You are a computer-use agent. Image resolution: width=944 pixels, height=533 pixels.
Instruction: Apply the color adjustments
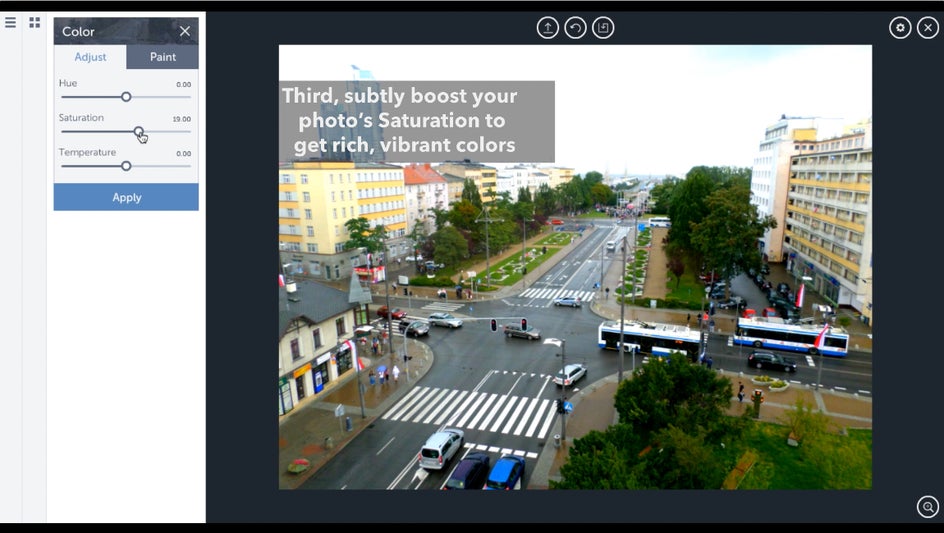126,197
